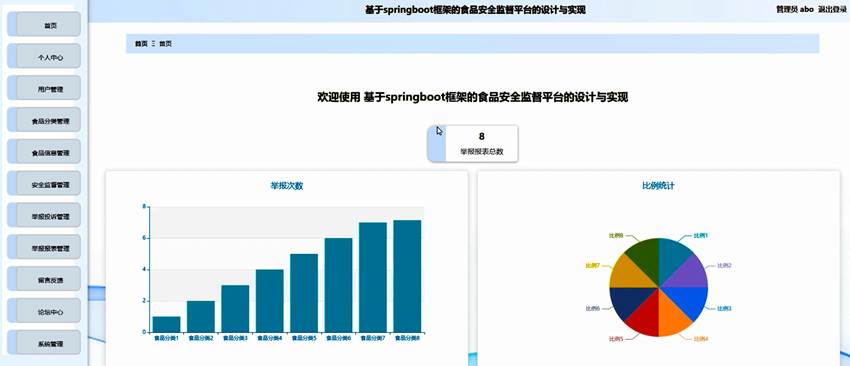Click the 食品分类8 axis label

tap(407, 338)
